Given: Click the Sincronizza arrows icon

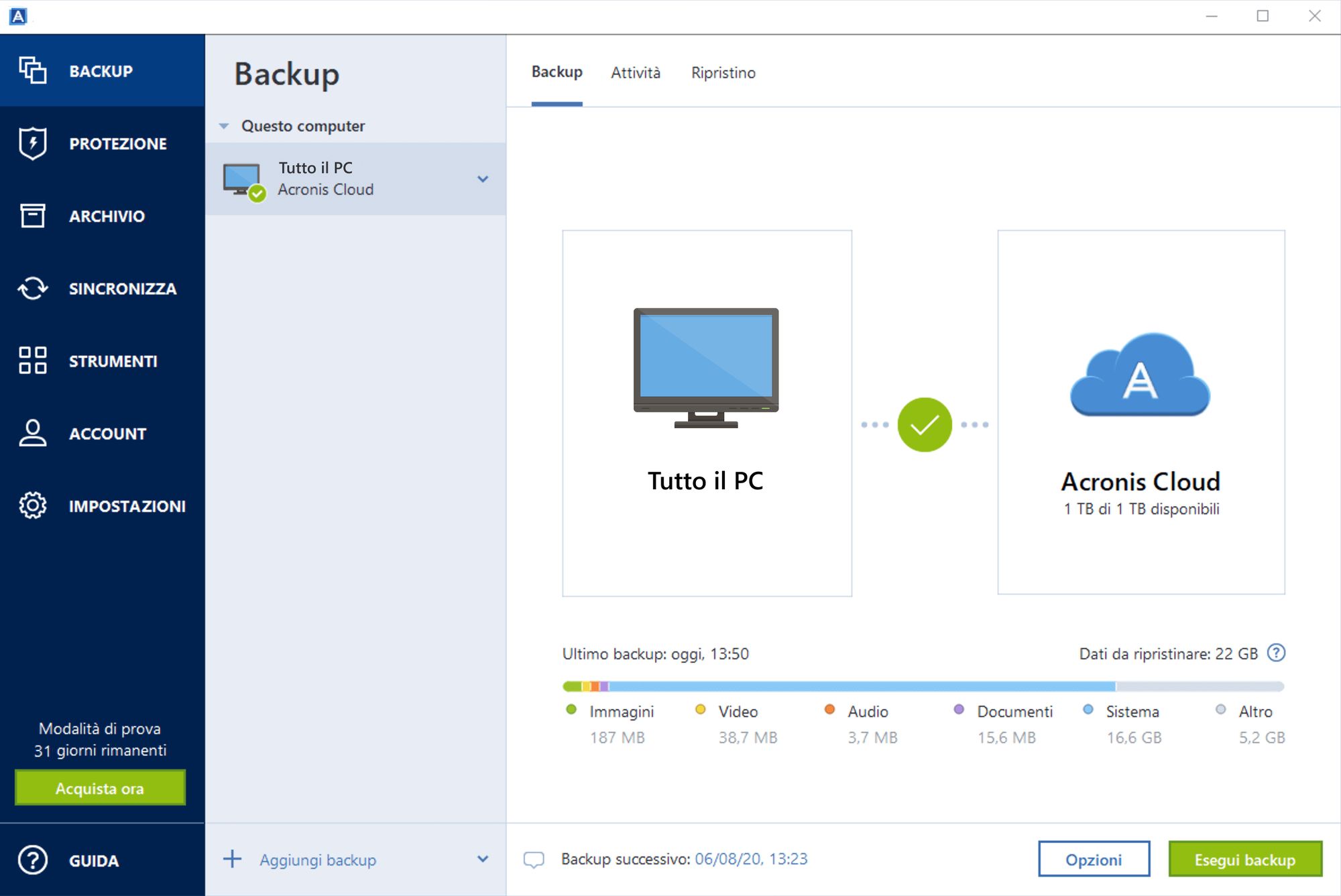Looking at the screenshot, I should click(x=32, y=289).
